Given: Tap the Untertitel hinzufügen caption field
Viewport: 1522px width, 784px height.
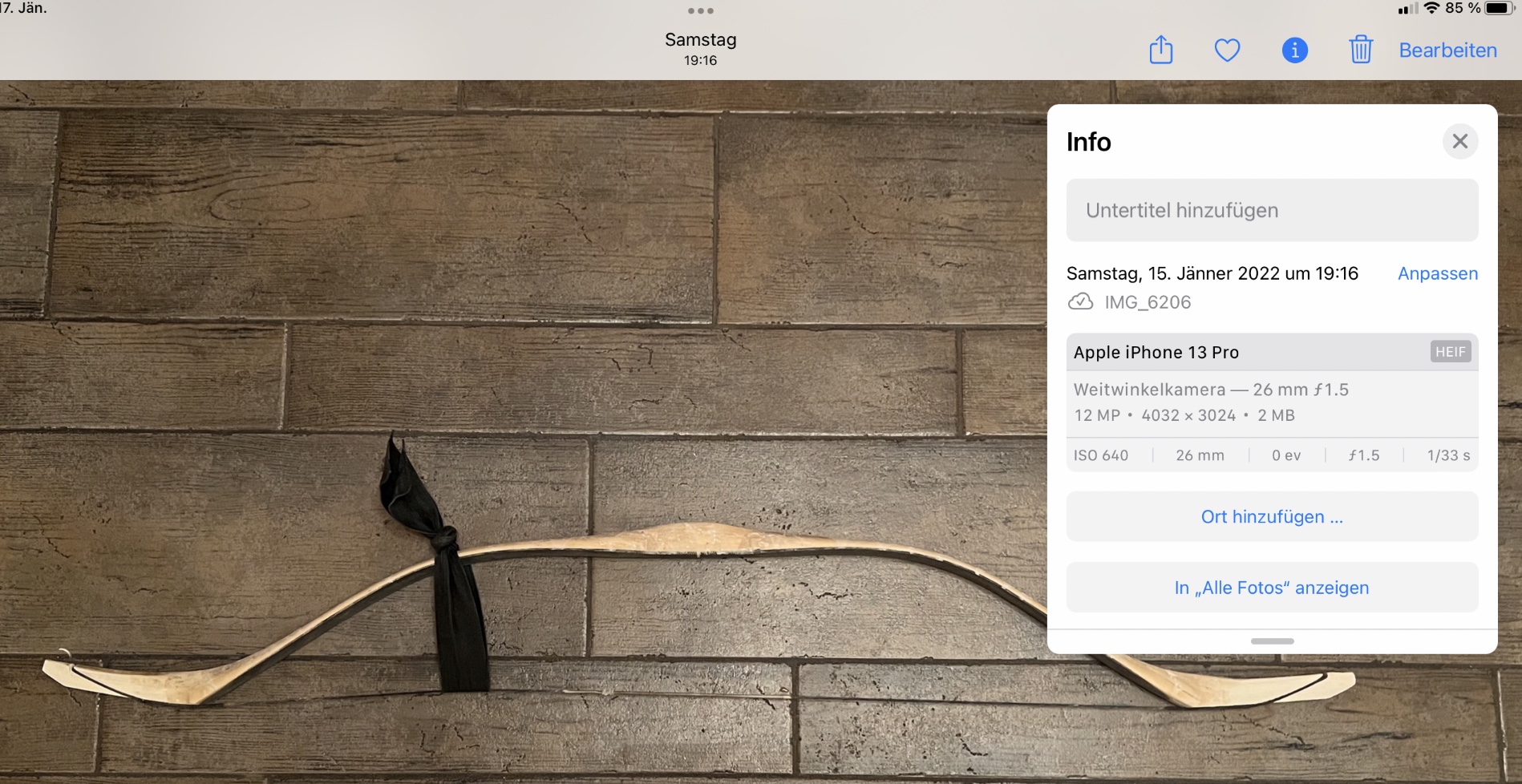Looking at the screenshot, I should pos(1271,210).
